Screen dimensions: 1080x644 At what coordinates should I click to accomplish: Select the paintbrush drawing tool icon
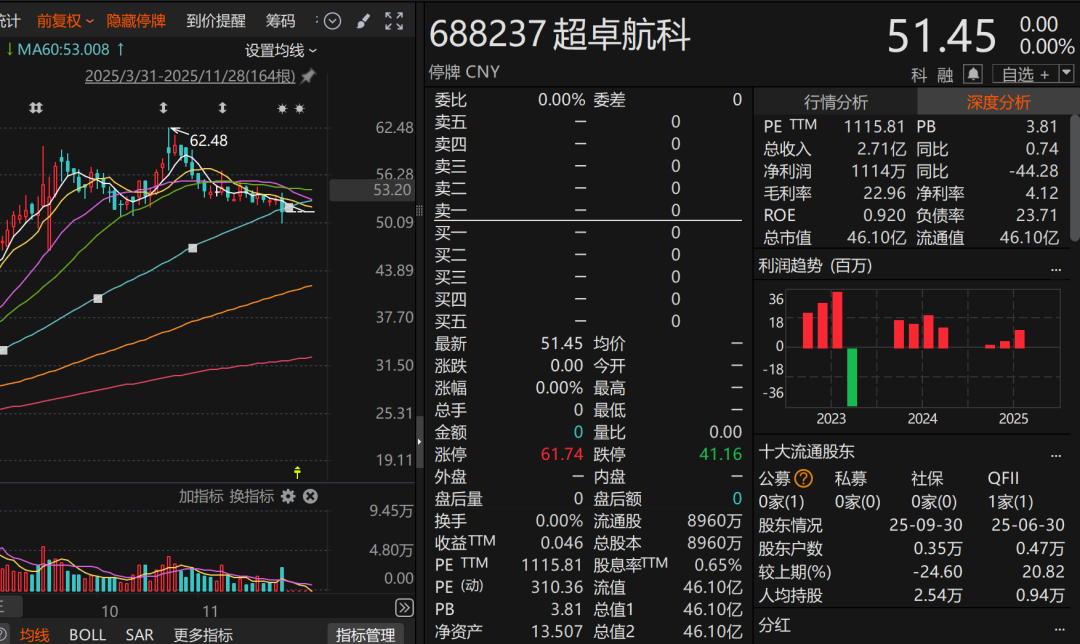363,21
